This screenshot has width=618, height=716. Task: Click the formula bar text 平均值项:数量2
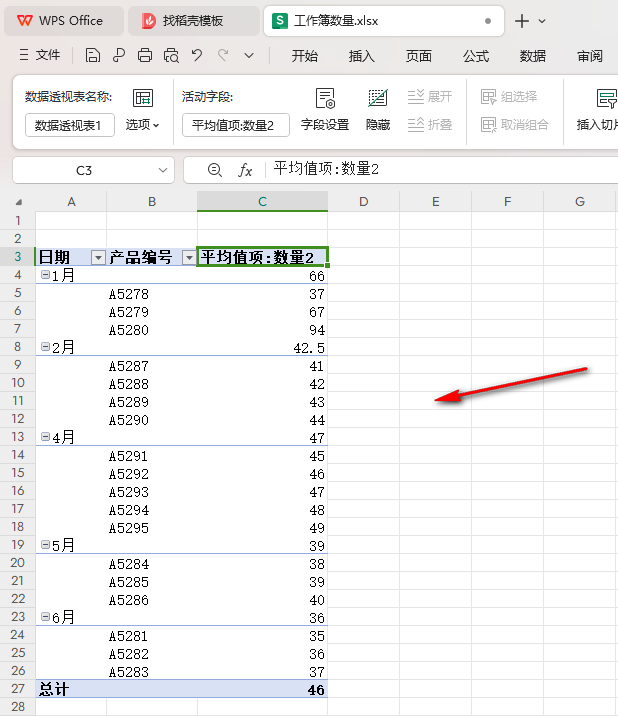(326, 169)
